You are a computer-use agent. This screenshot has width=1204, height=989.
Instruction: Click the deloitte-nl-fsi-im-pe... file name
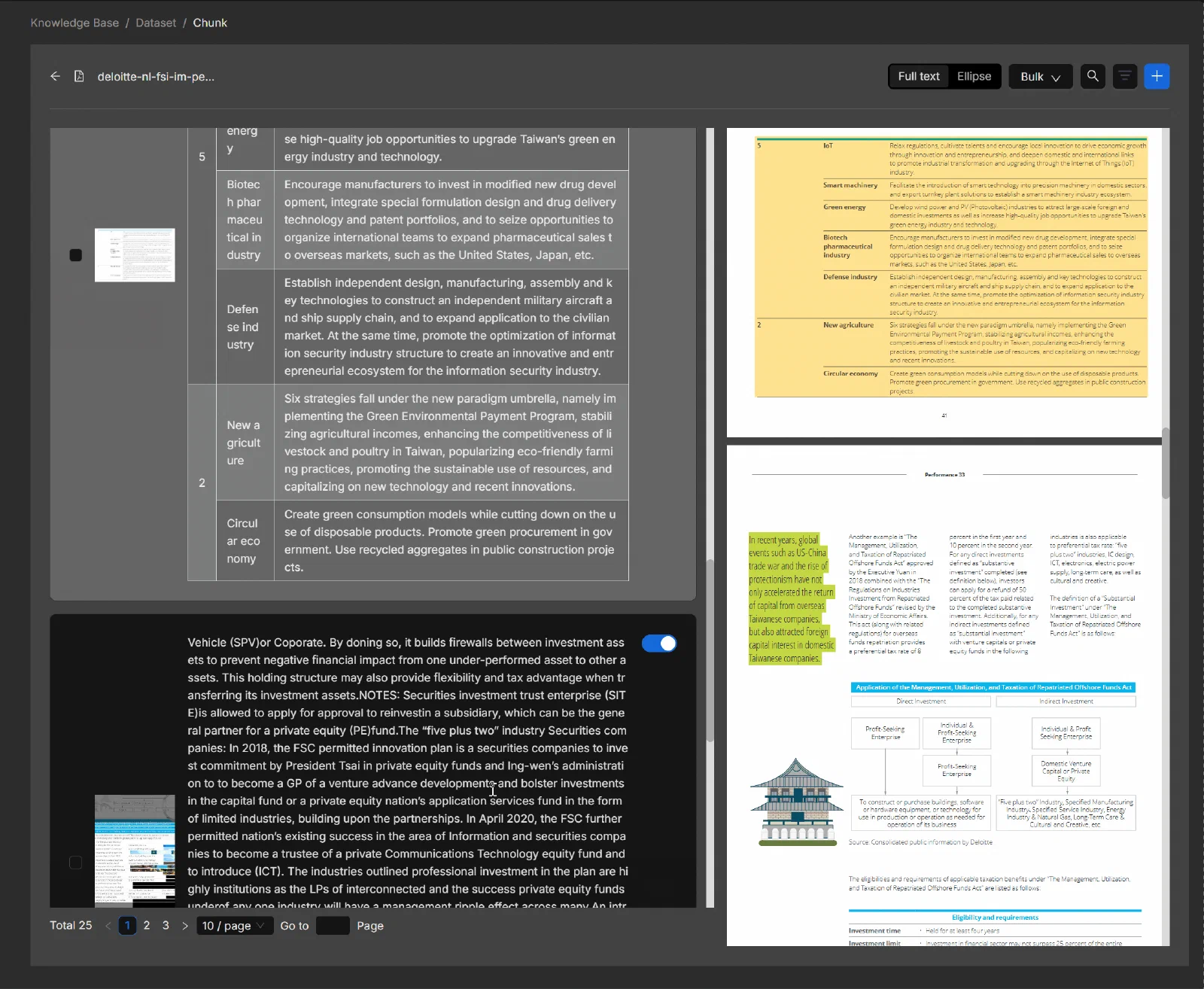click(156, 77)
